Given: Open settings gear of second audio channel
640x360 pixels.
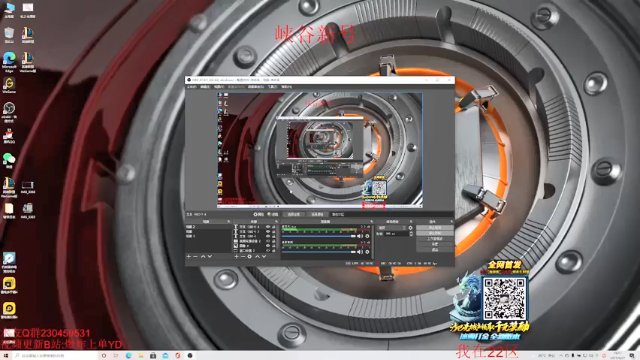Looking at the screenshot, I should pos(367,252).
